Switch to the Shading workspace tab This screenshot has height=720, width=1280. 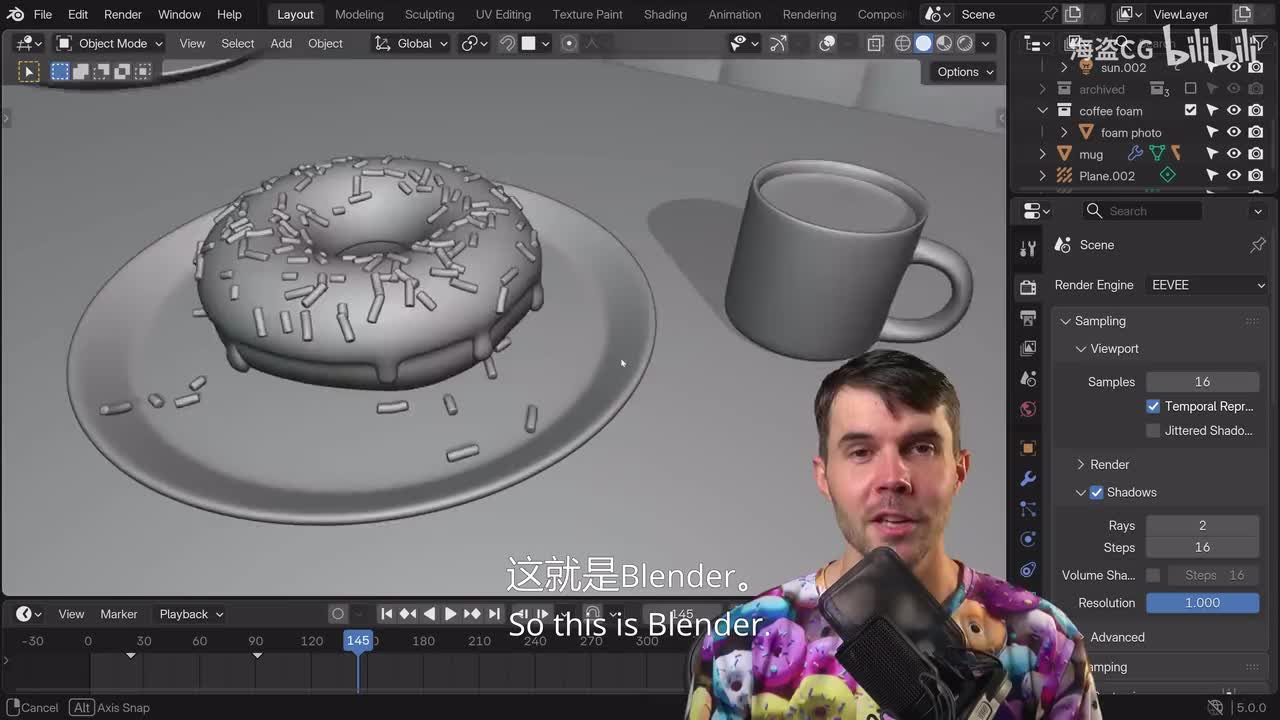(665, 14)
